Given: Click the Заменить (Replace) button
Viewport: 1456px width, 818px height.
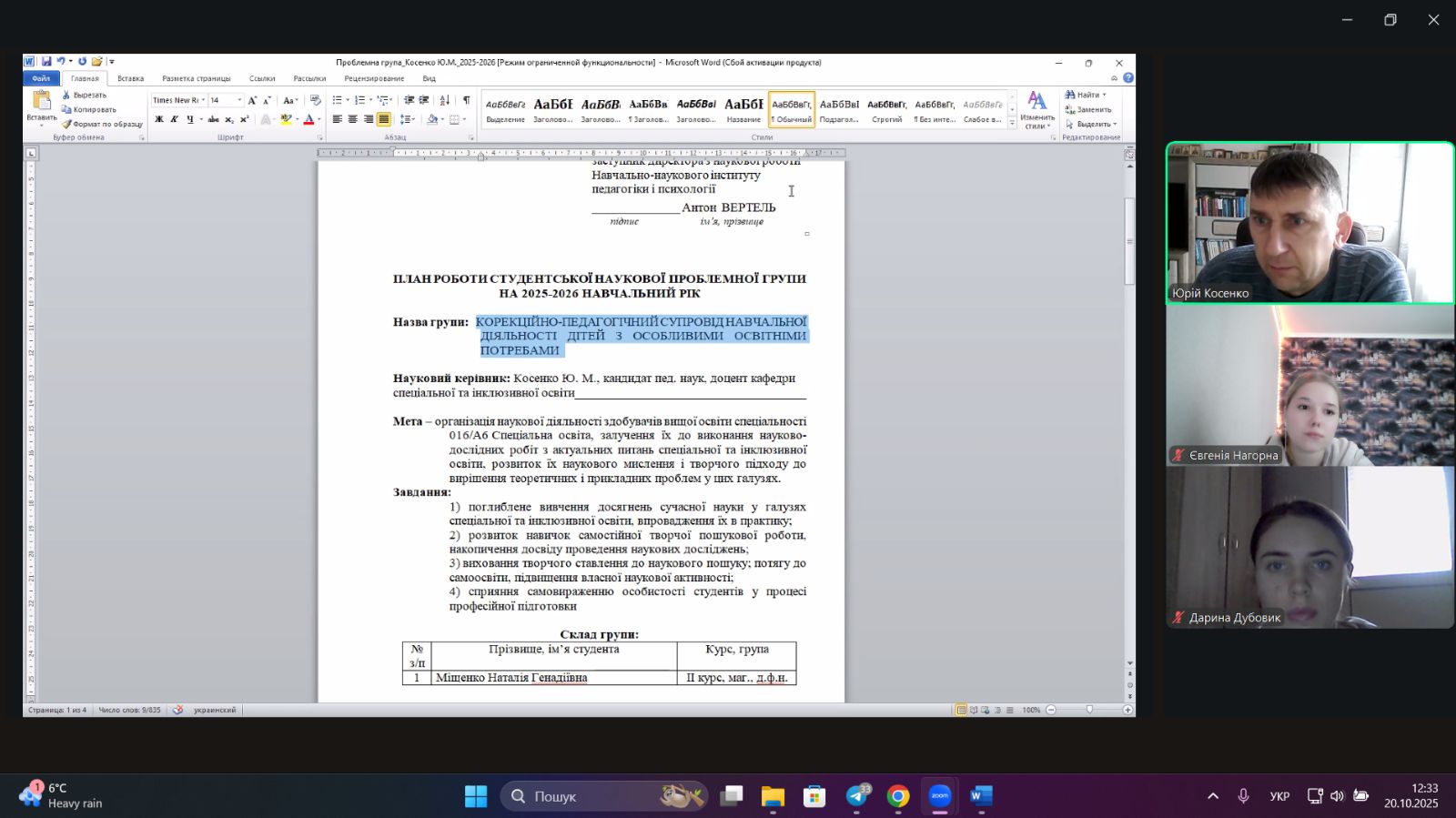Looking at the screenshot, I should 1088,109.
